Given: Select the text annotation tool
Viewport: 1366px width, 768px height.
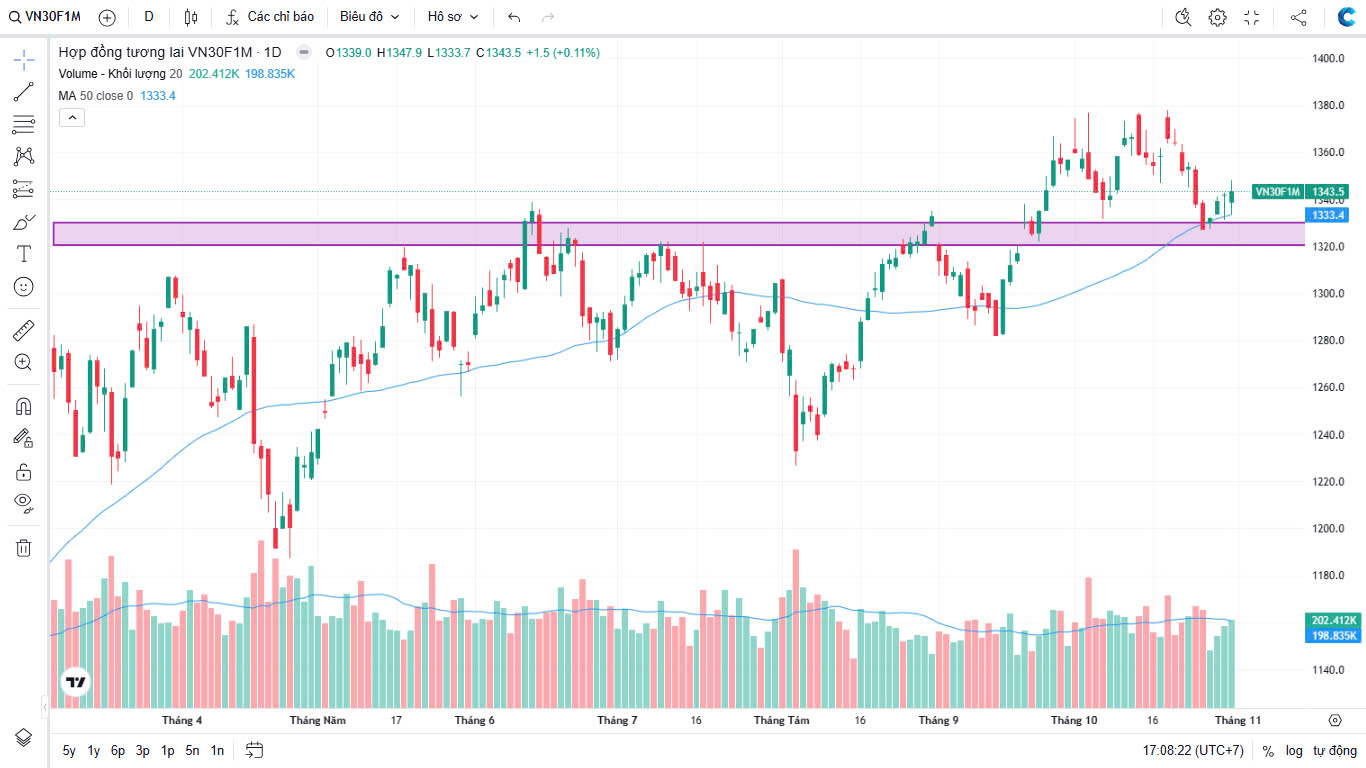Looking at the screenshot, I should click(x=24, y=254).
